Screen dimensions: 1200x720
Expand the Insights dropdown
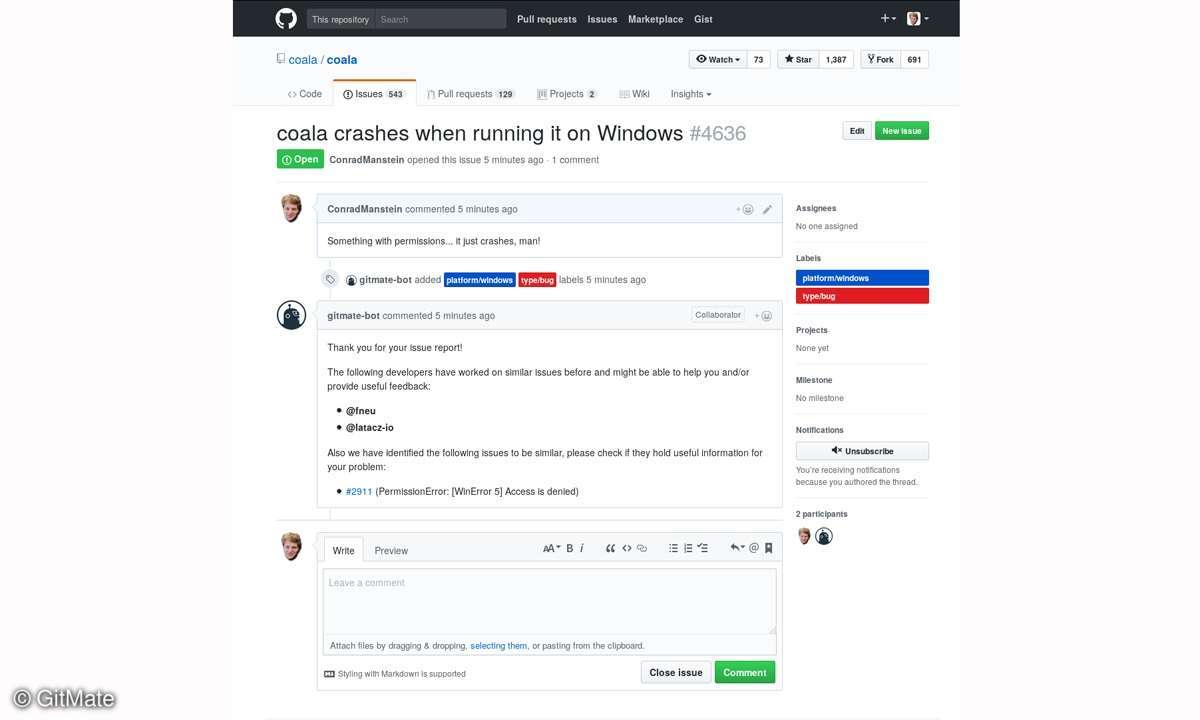[691, 94]
